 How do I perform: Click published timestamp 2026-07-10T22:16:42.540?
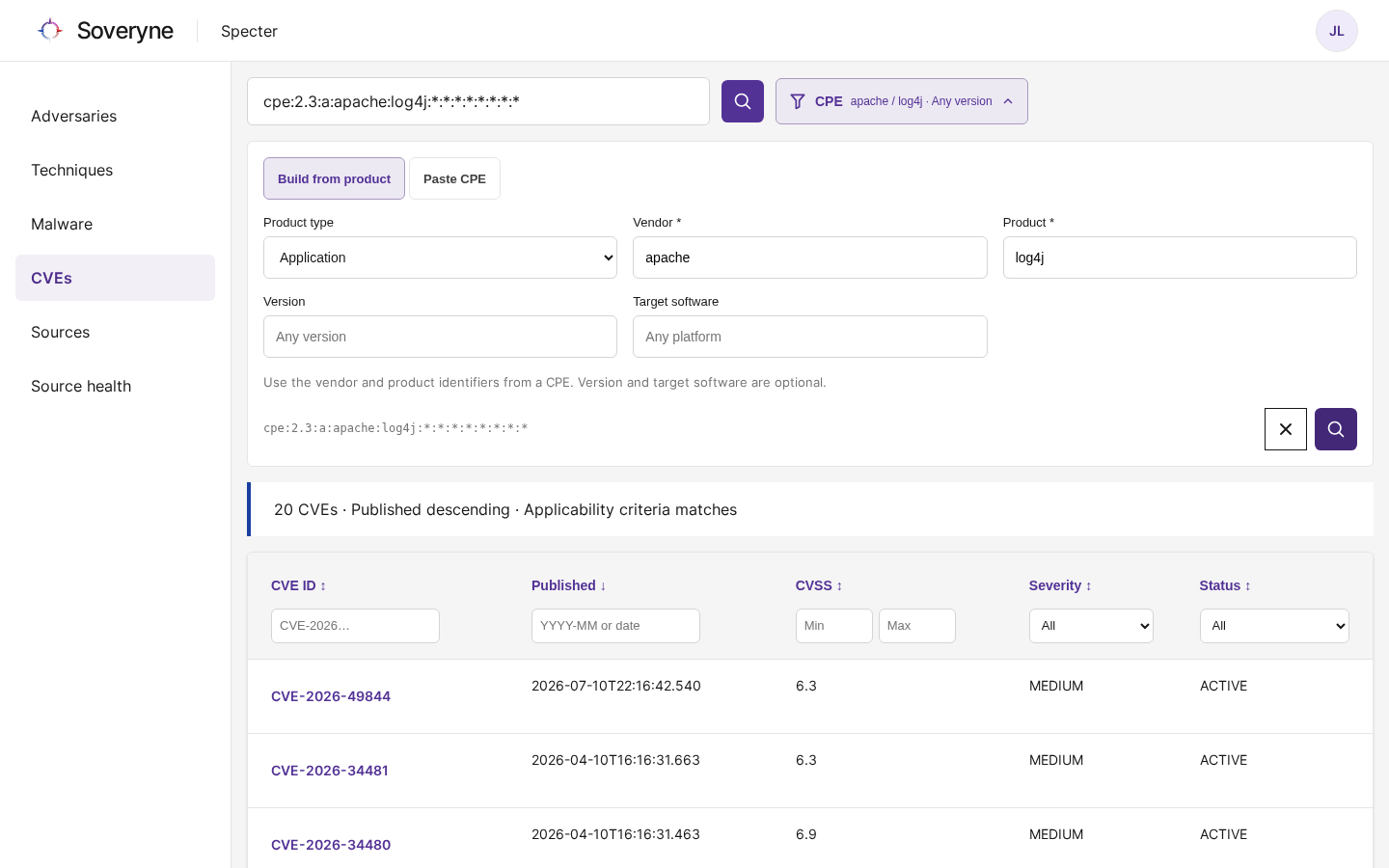pyautogui.click(x=616, y=686)
